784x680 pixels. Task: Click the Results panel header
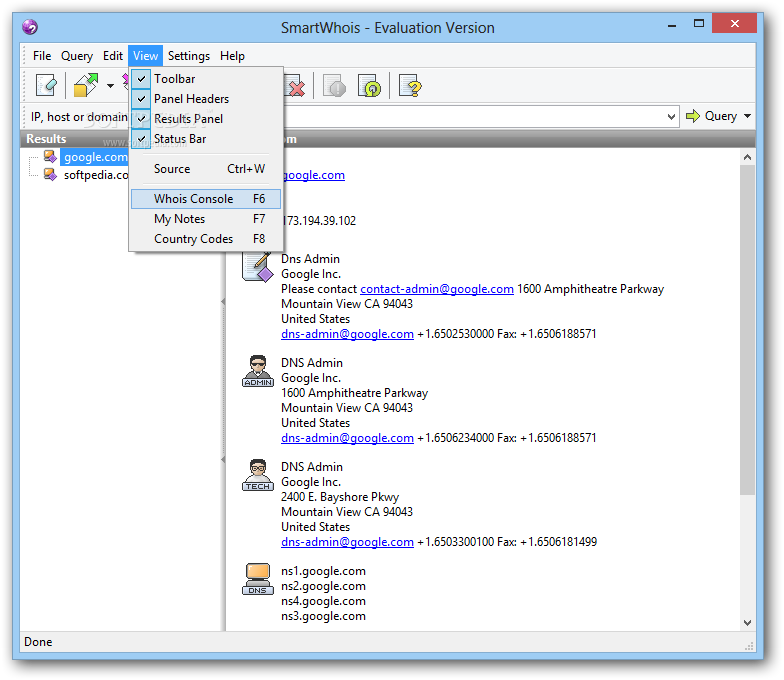pyautogui.click(x=74, y=138)
